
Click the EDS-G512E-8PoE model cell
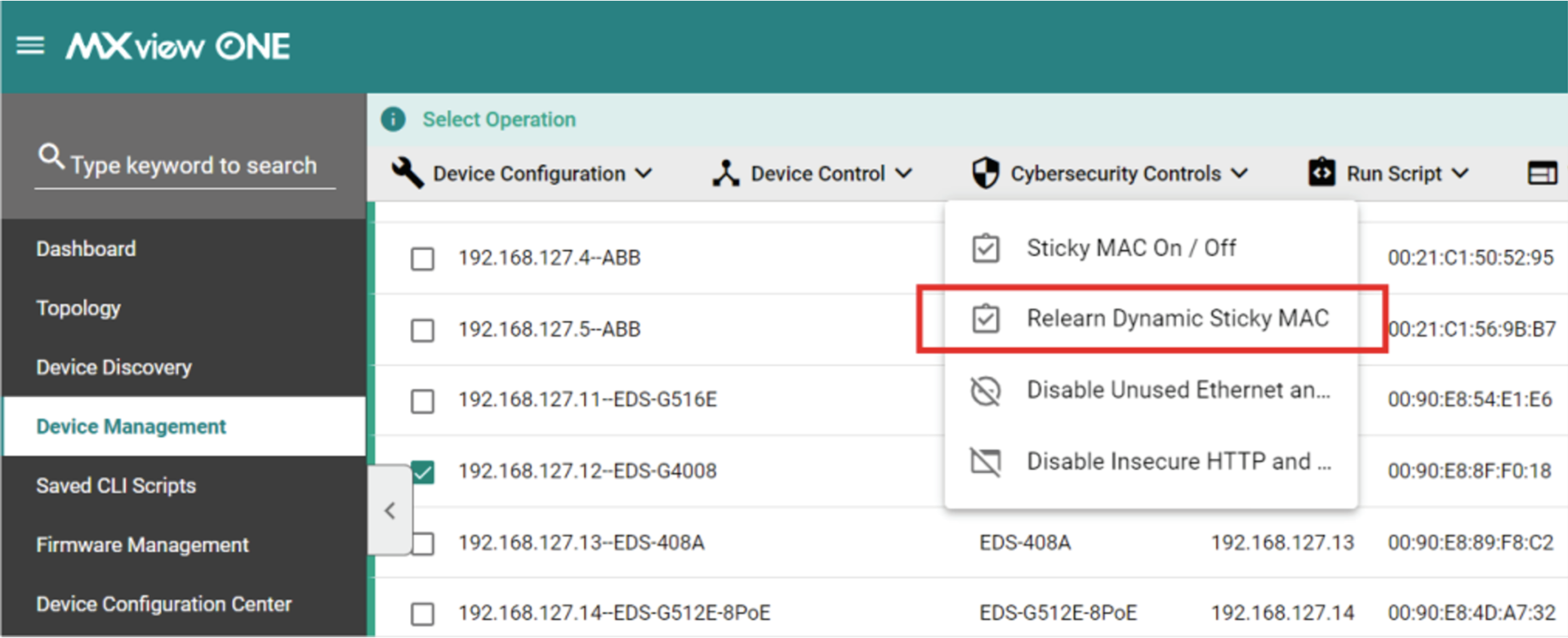coord(1058,613)
